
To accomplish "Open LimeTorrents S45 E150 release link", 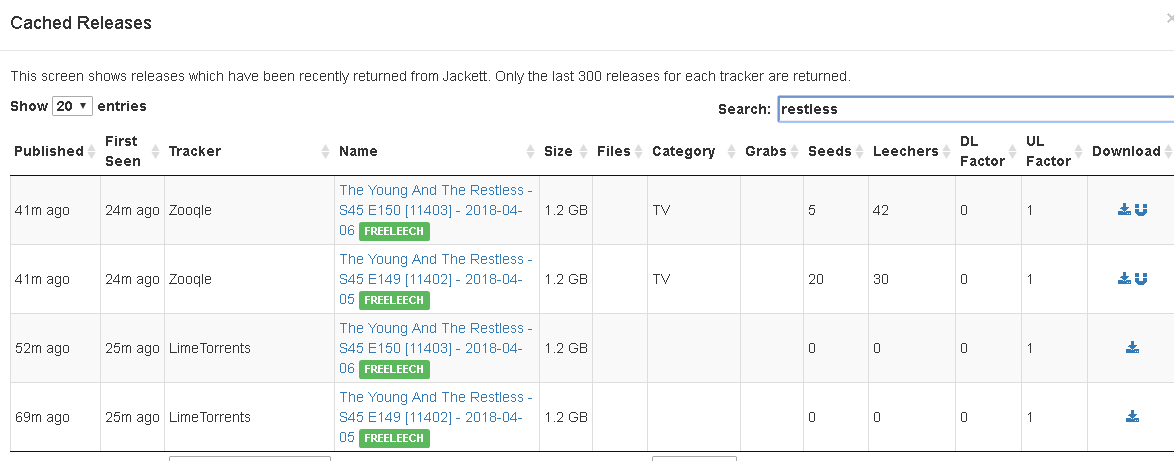I will coord(435,337).
